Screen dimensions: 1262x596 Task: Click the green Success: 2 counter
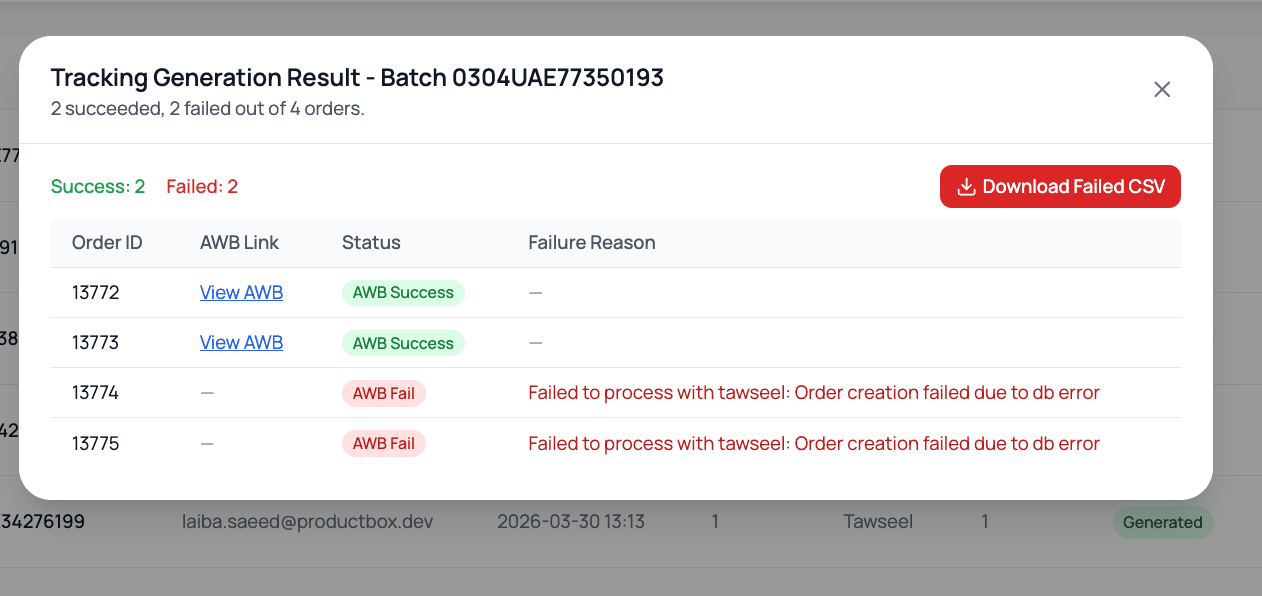[x=98, y=187]
